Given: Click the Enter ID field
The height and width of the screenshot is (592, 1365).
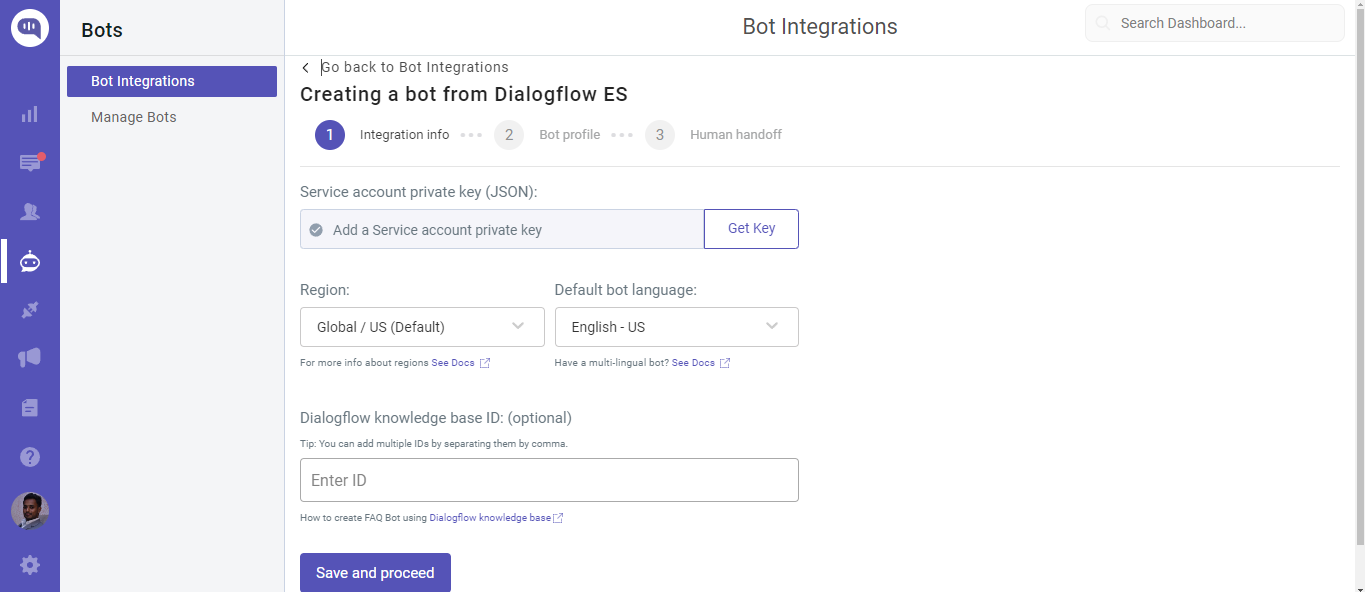Looking at the screenshot, I should pyautogui.click(x=549, y=480).
